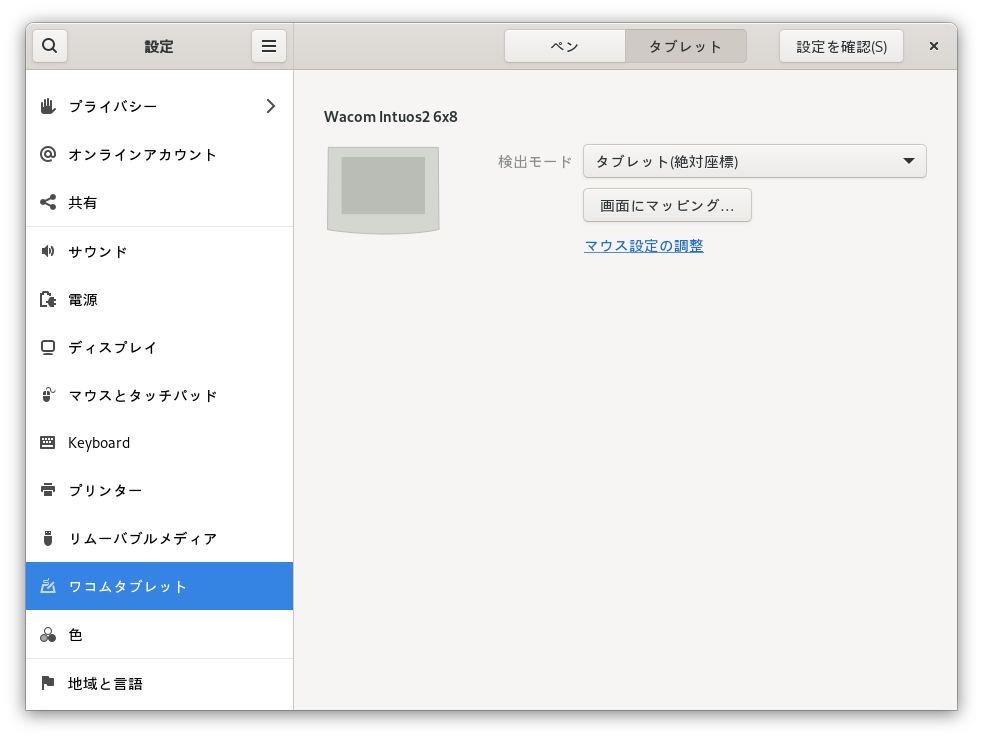Select プリンター in the sidebar
The width and height of the screenshot is (983, 739).
click(159, 490)
